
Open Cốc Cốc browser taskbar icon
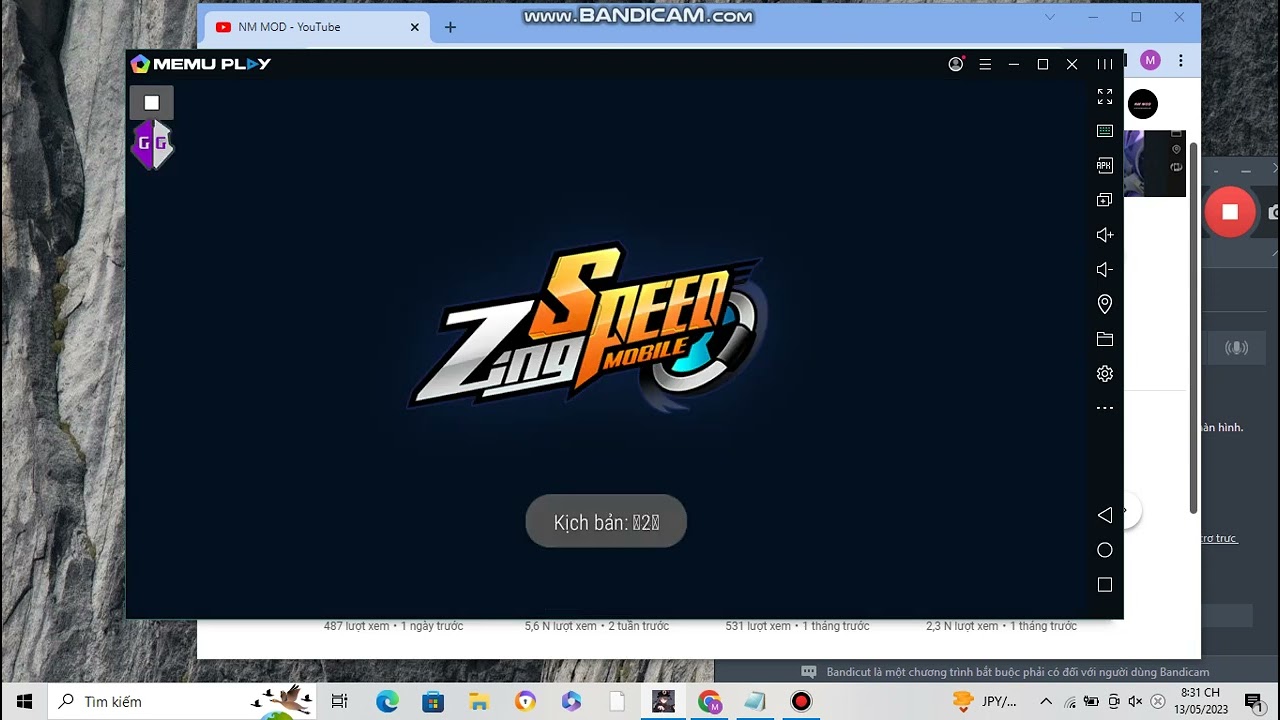[x=525, y=702]
